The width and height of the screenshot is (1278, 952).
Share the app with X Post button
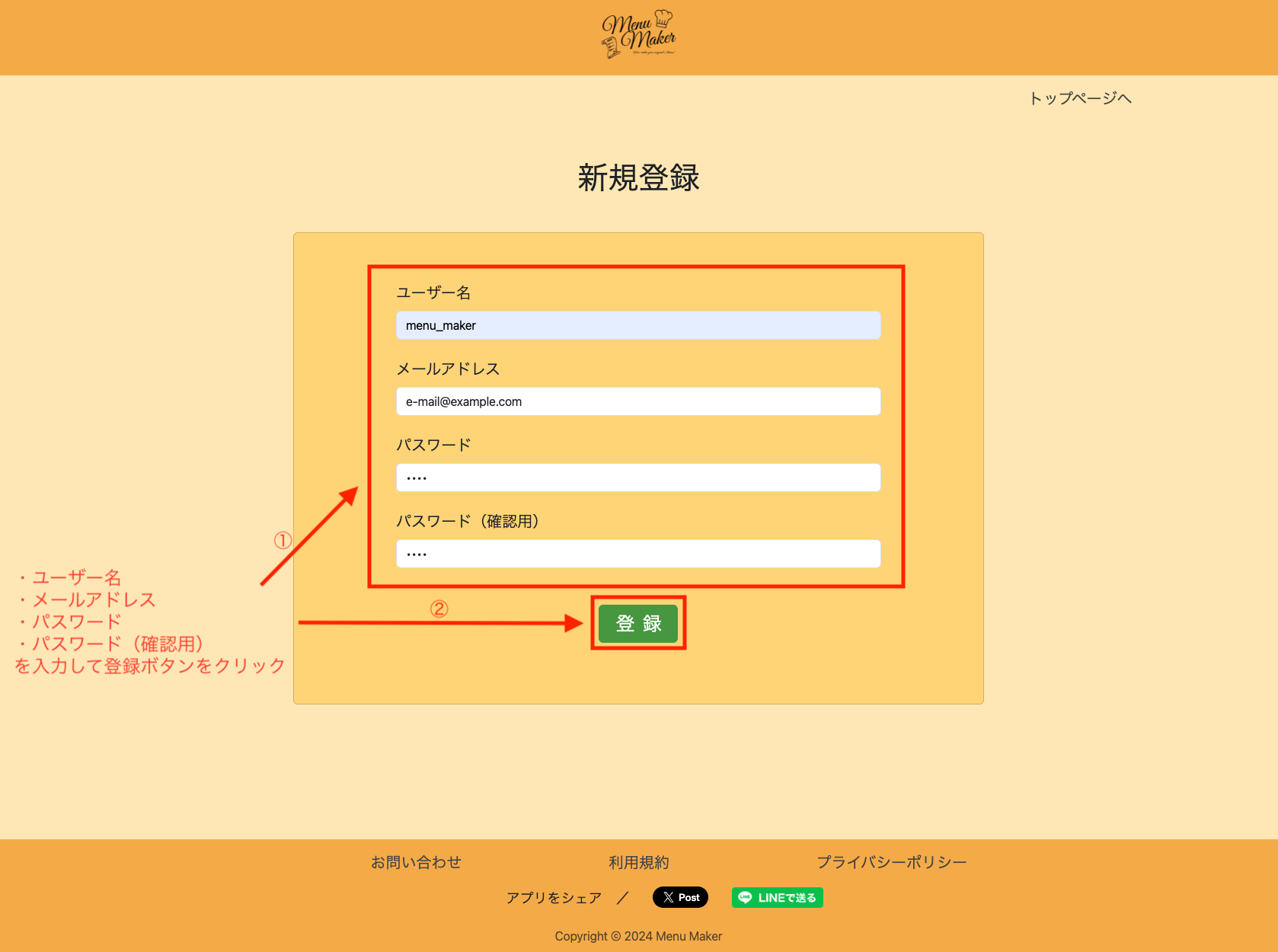(680, 897)
